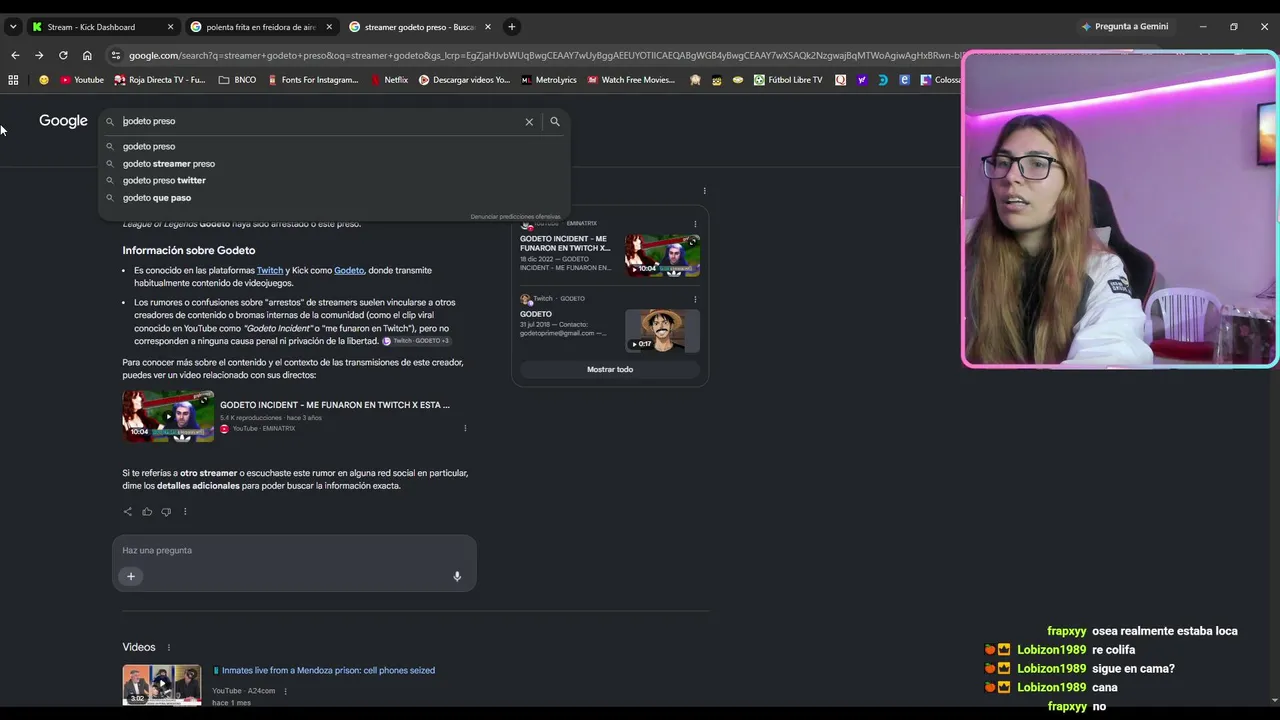Add attachment with the plus button
Viewport: 1280px width, 720px height.
[131, 576]
